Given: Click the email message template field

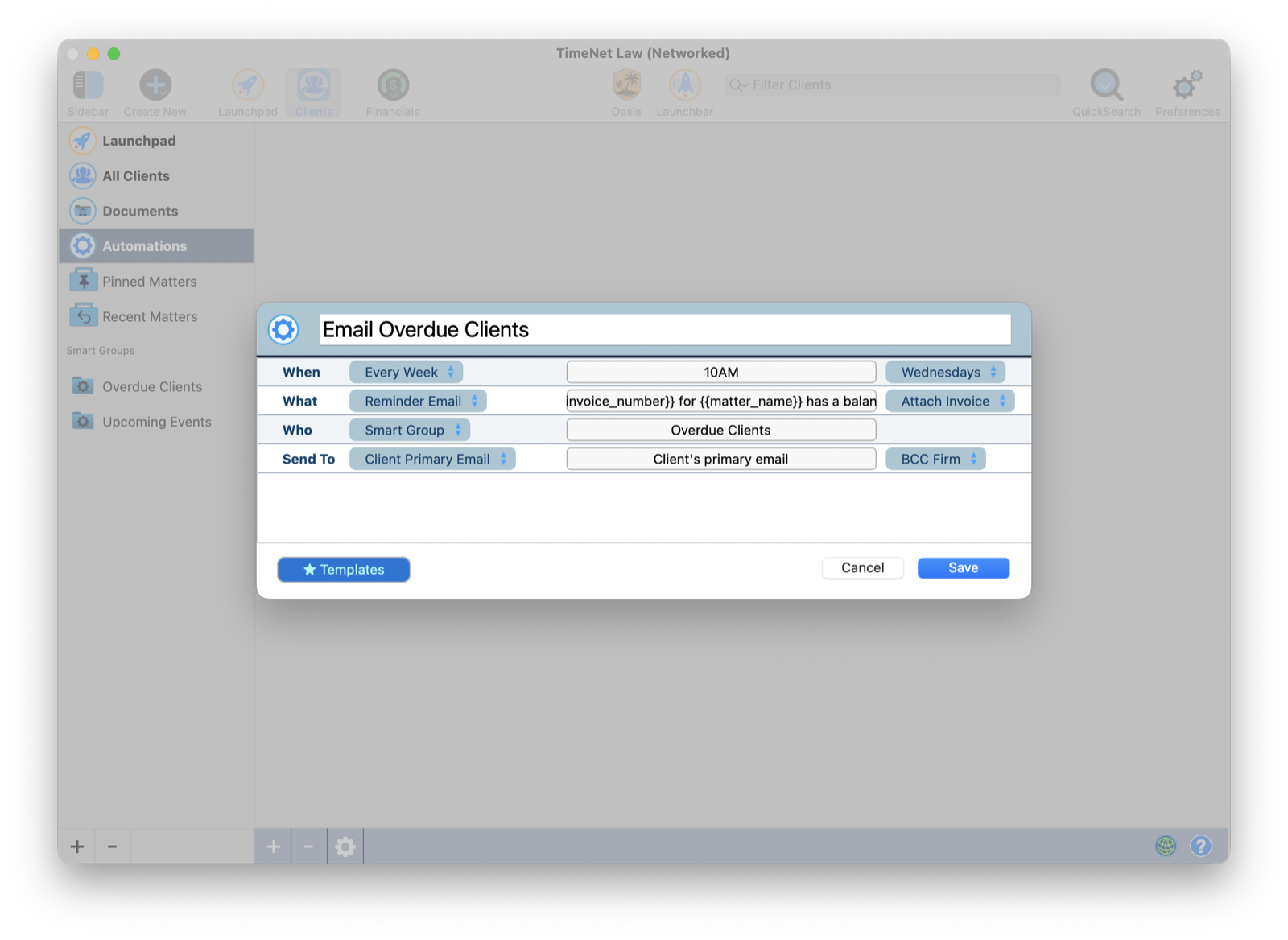Looking at the screenshot, I should 721,401.
